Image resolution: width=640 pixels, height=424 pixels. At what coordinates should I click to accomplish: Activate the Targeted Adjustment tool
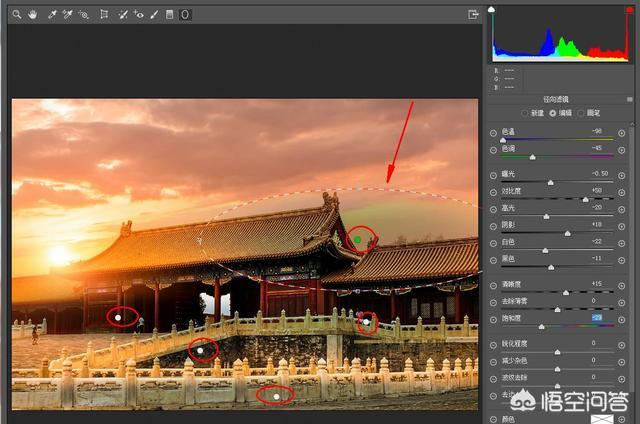(x=84, y=15)
